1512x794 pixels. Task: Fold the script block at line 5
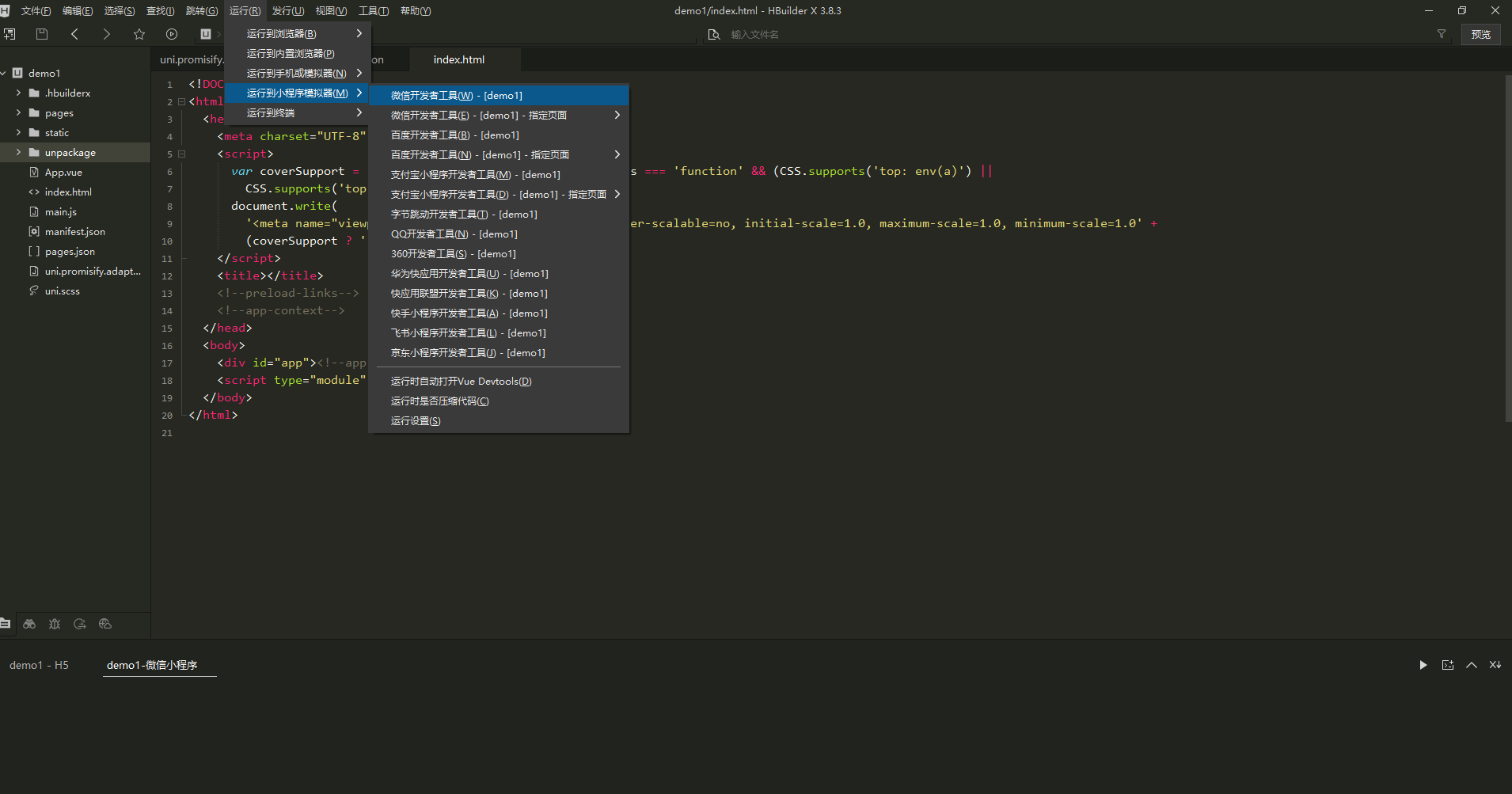[x=181, y=154]
